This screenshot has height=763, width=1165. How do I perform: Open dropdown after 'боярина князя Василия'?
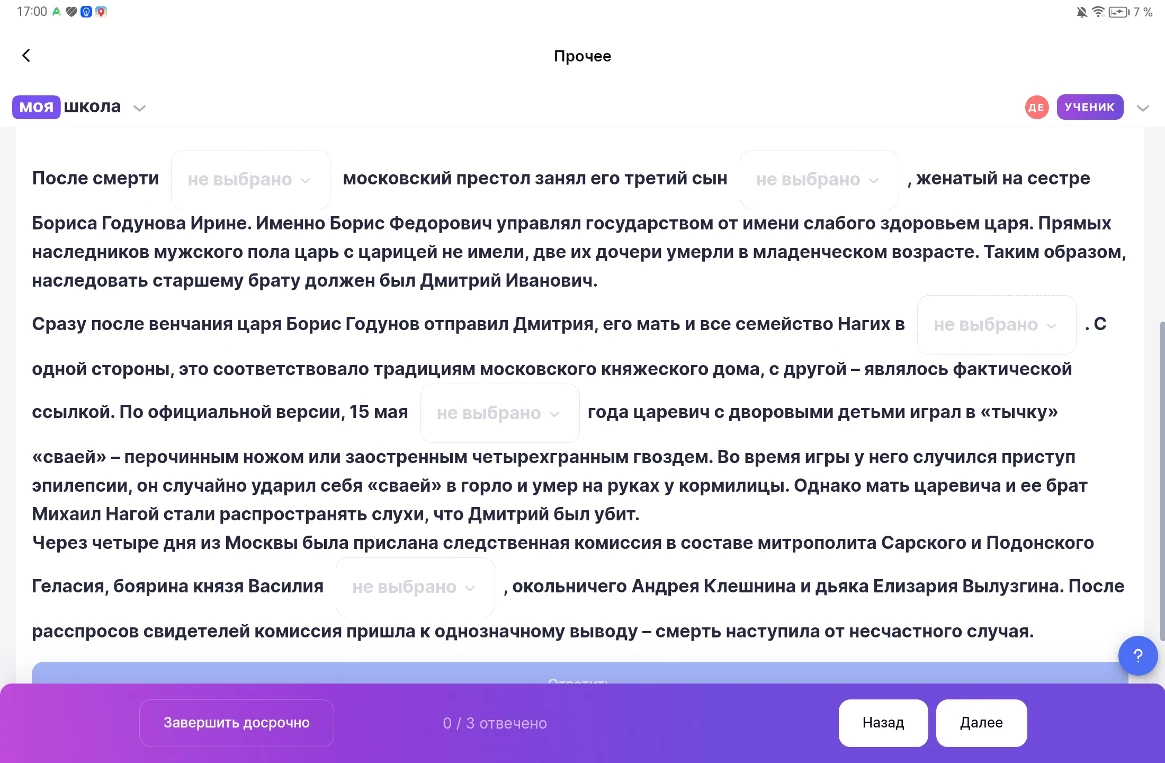(x=415, y=587)
